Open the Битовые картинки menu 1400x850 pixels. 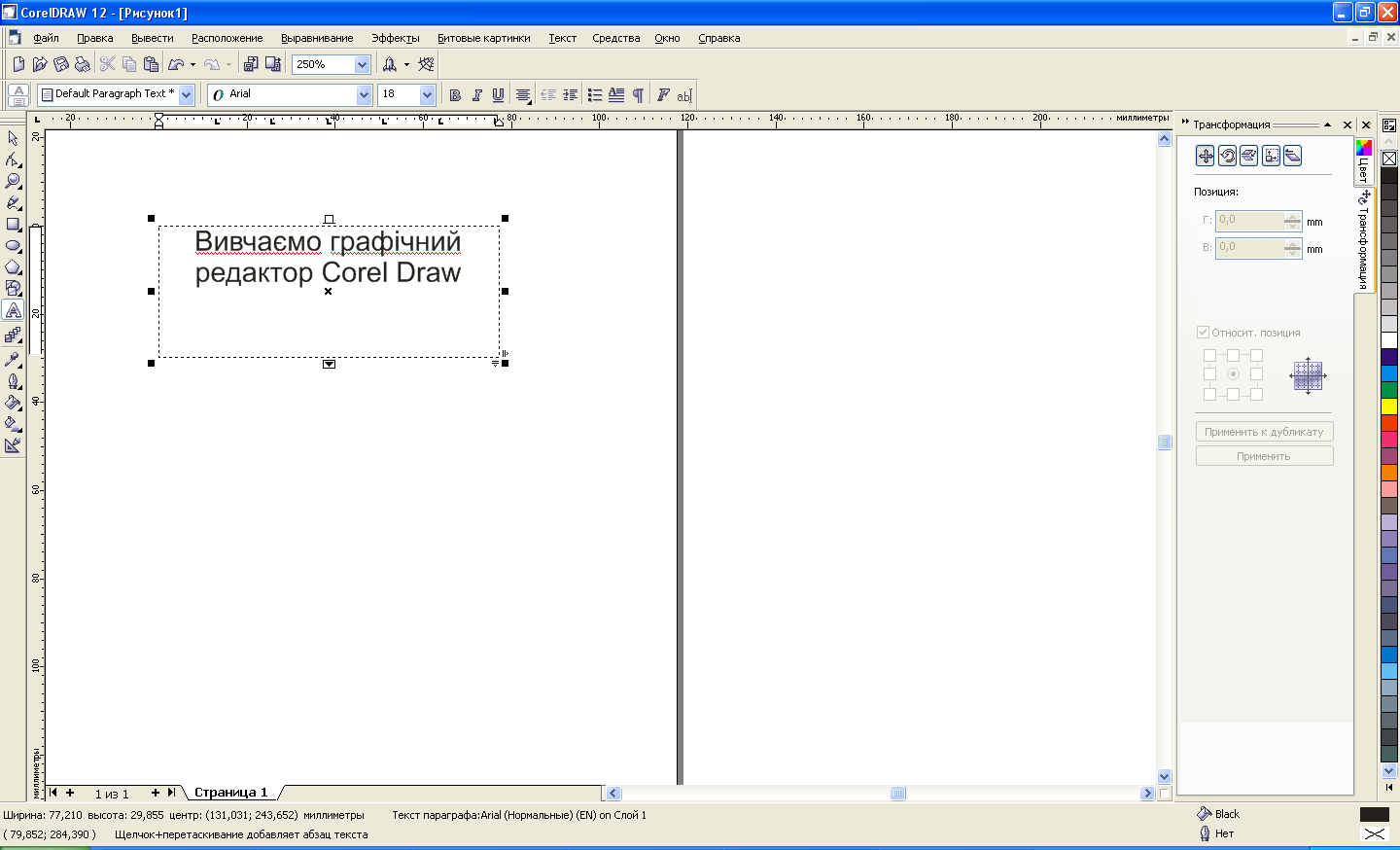(484, 38)
